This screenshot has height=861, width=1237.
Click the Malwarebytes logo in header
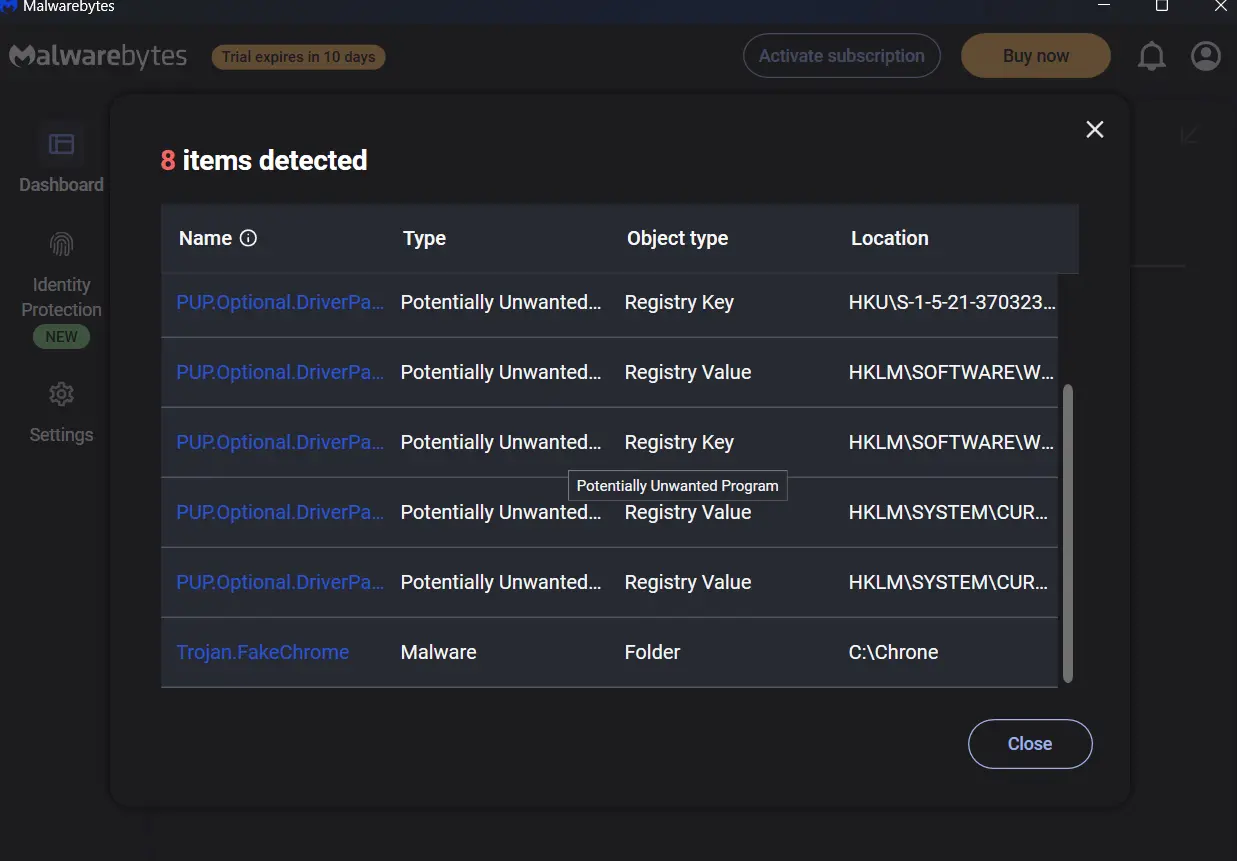(x=98, y=56)
